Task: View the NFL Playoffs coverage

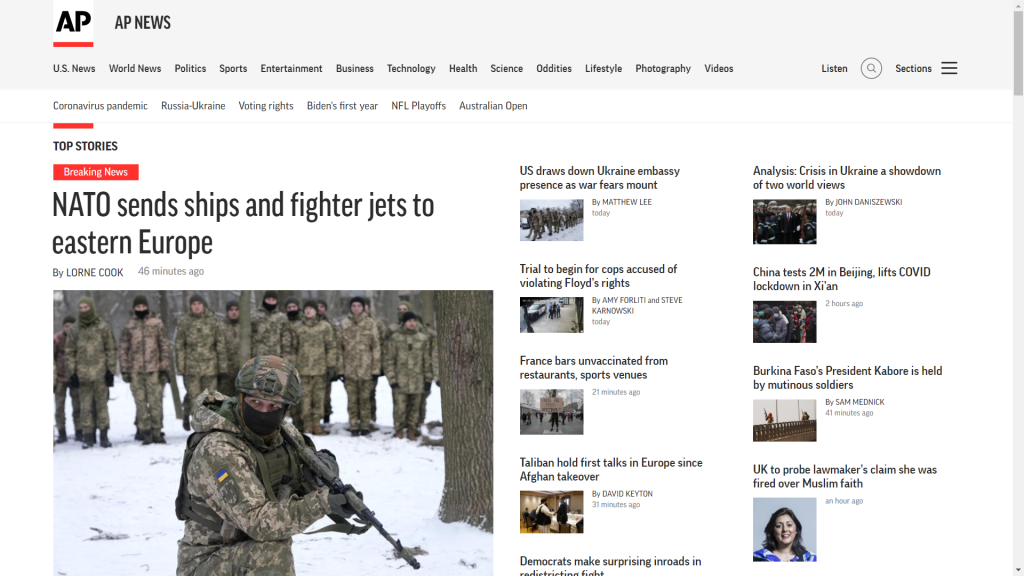Action: tap(418, 105)
